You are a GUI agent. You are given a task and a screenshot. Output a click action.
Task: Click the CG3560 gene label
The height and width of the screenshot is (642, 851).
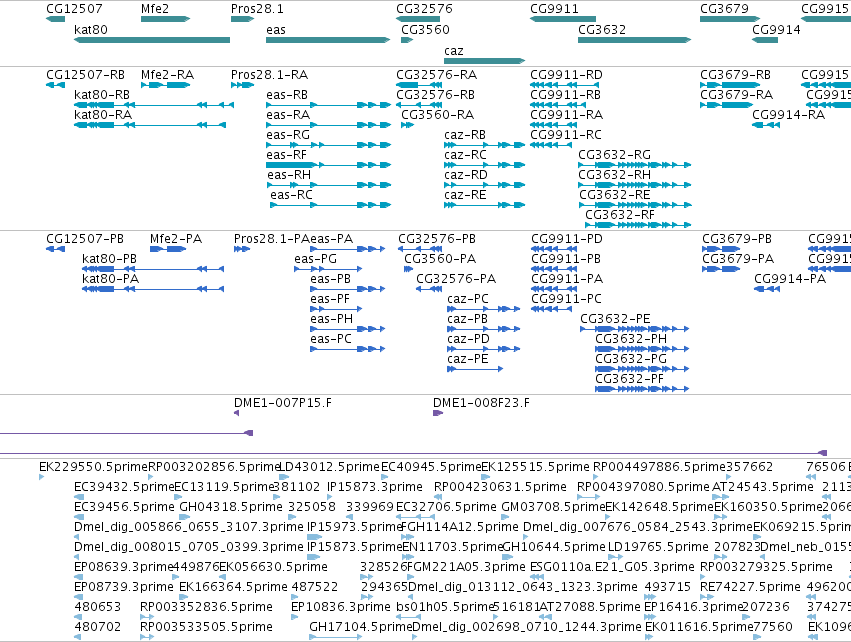[426, 29]
